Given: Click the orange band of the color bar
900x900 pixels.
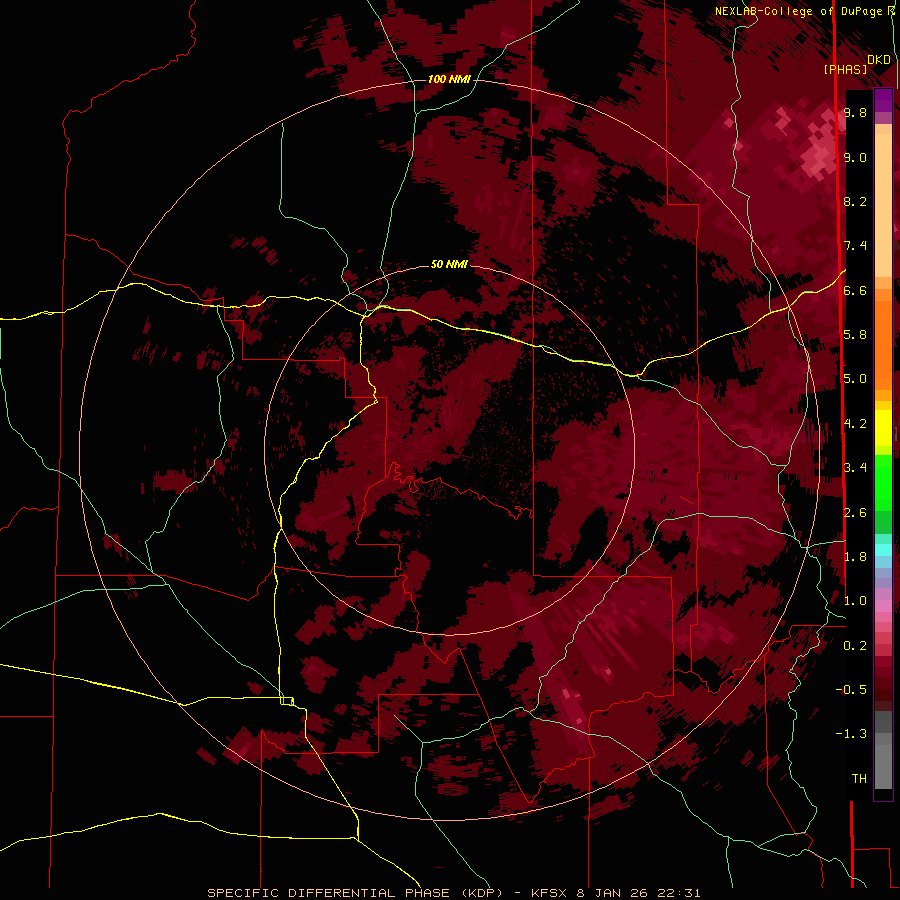Looking at the screenshot, I should (883, 347).
